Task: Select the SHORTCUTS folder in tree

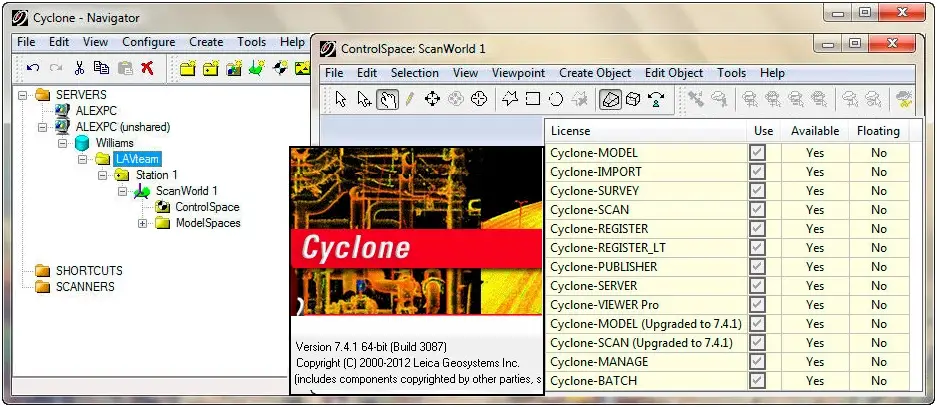Action: coord(89,271)
